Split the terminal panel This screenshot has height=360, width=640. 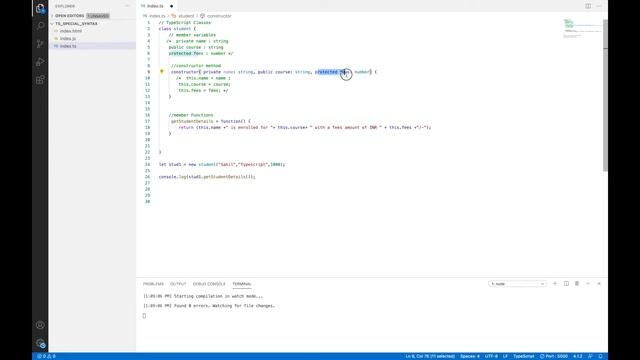(566, 284)
